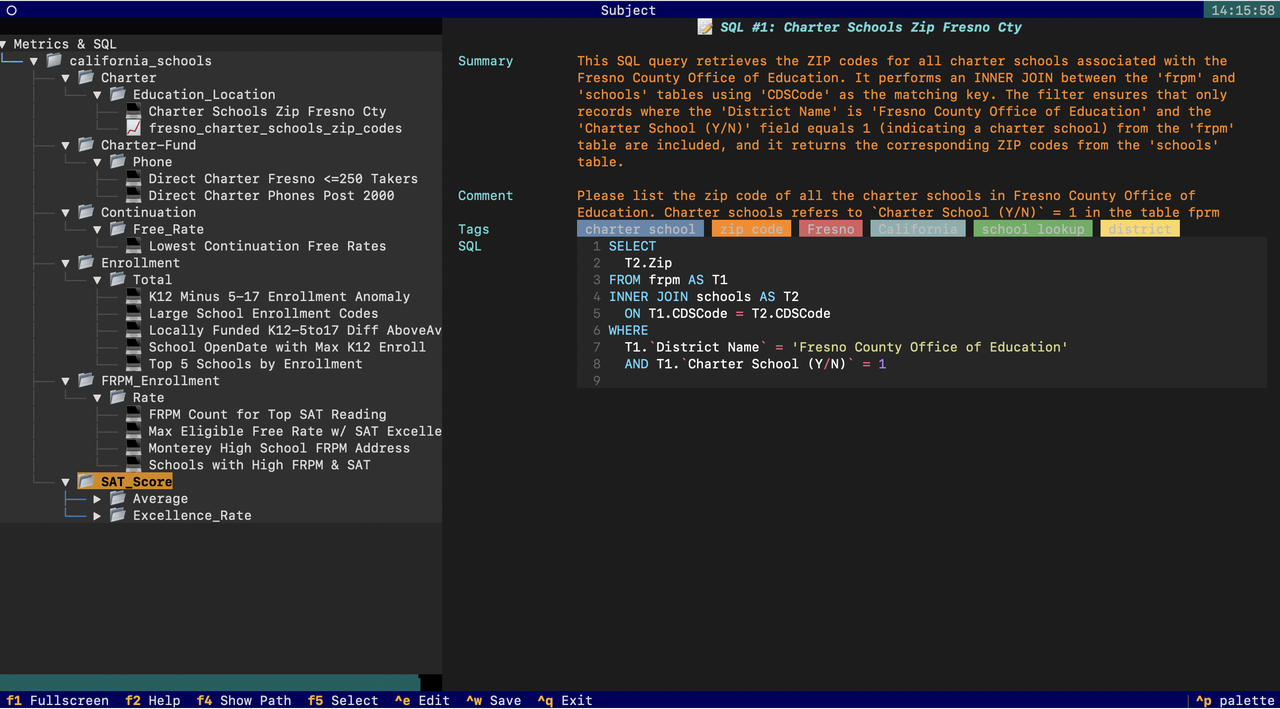
Task: Expand the Excellence_Rate tree node
Action: click(97, 516)
